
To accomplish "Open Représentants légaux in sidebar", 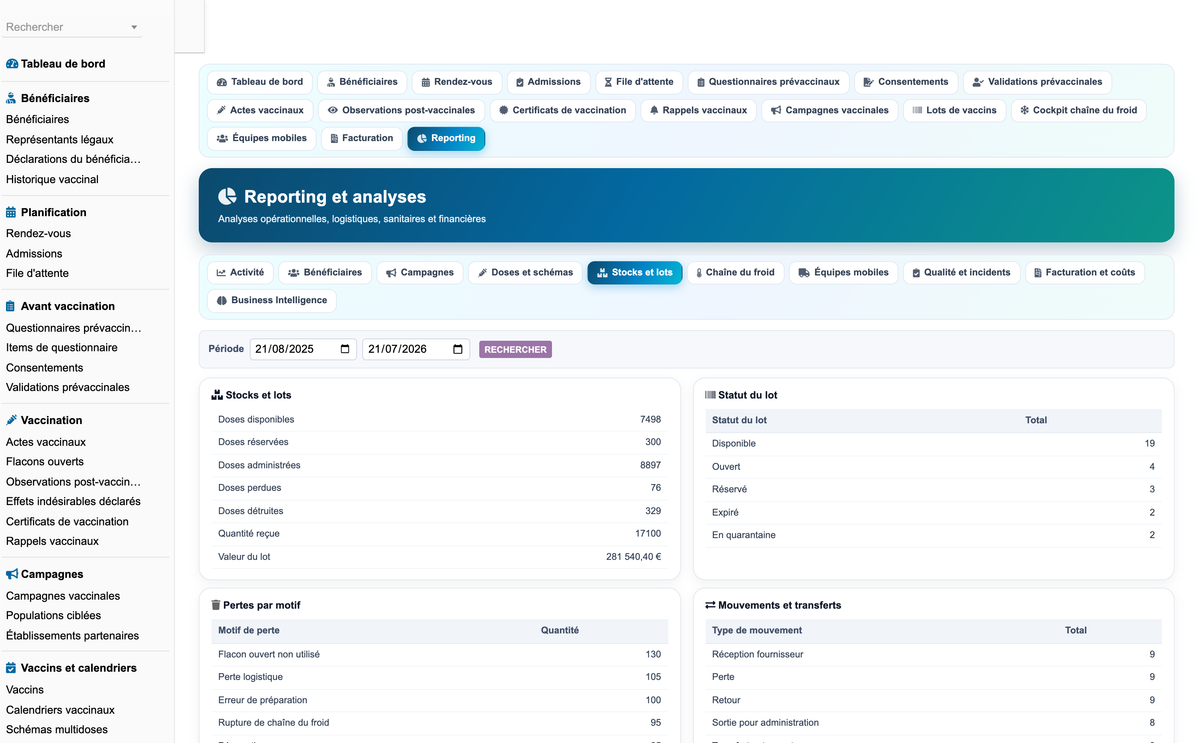I will [x=60, y=139].
